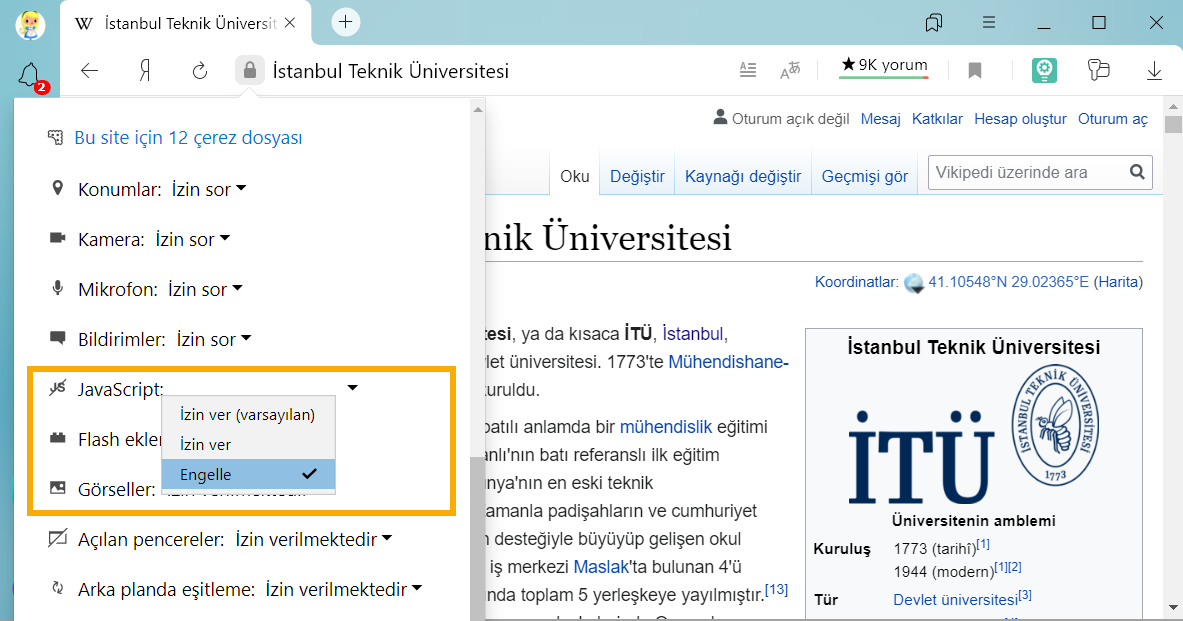Click the globe icon beside coordinates

914,283
